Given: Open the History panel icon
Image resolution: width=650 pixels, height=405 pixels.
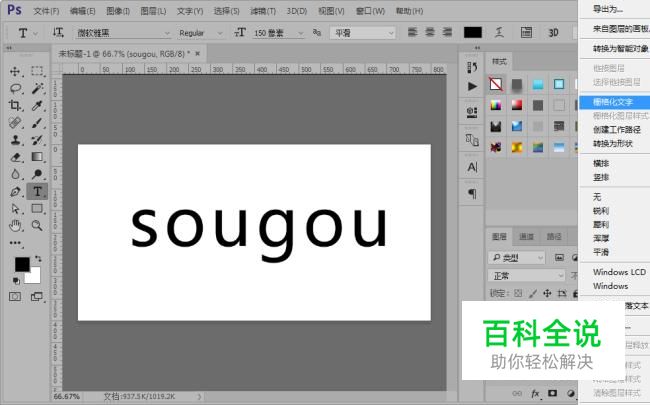Looking at the screenshot, I should pos(472,67).
